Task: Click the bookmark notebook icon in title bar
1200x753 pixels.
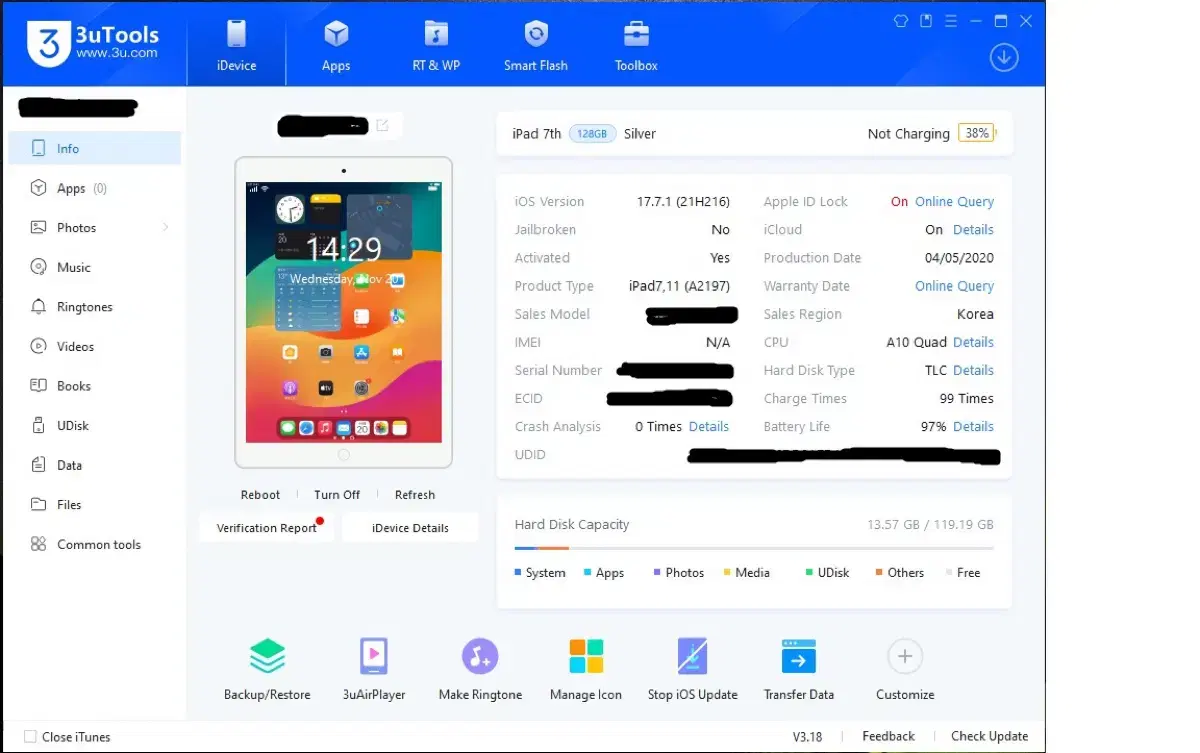Action: click(926, 20)
